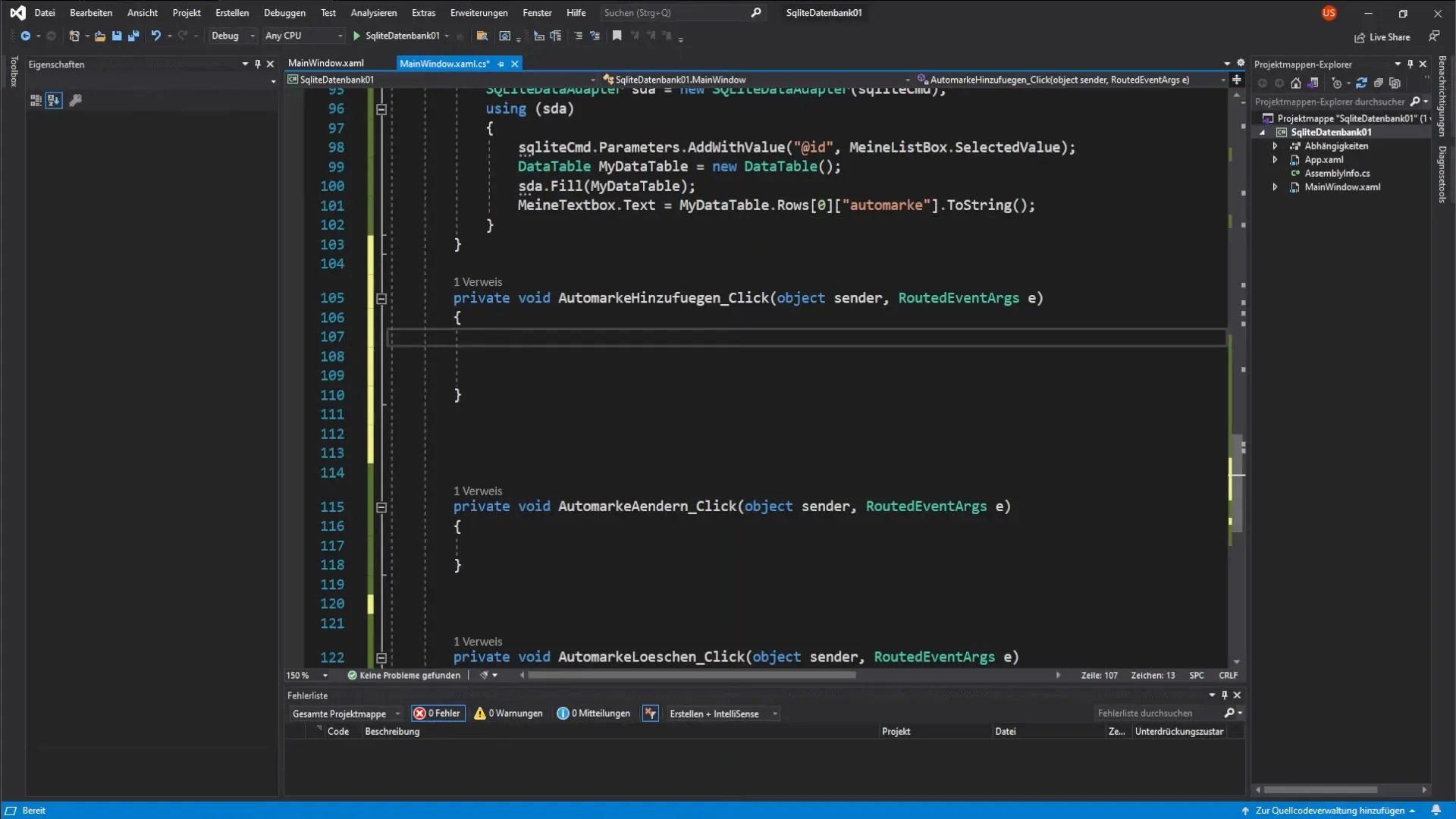Click Keine Probleme gefunden status indicator

coord(403,676)
